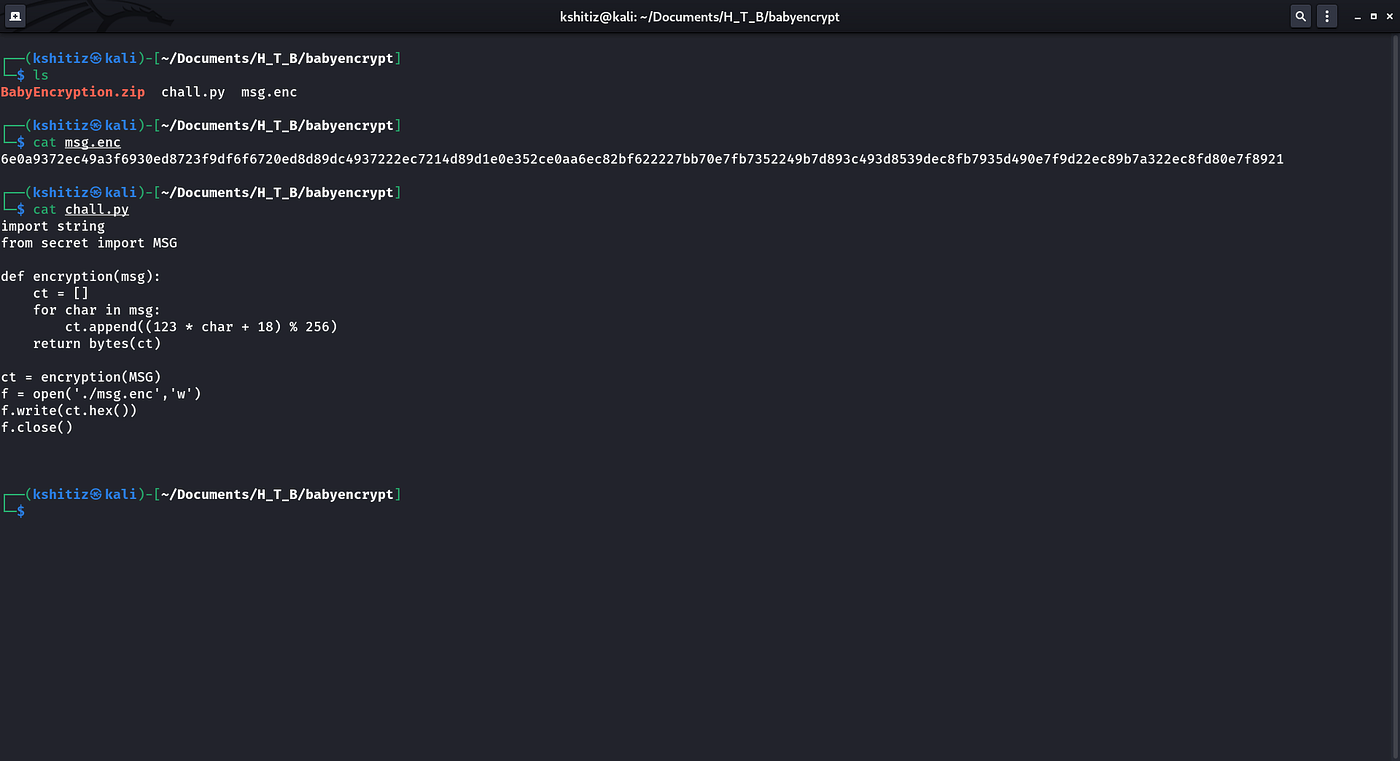Click the 'cat msg.enc' command

pyautogui.click(x=77, y=142)
